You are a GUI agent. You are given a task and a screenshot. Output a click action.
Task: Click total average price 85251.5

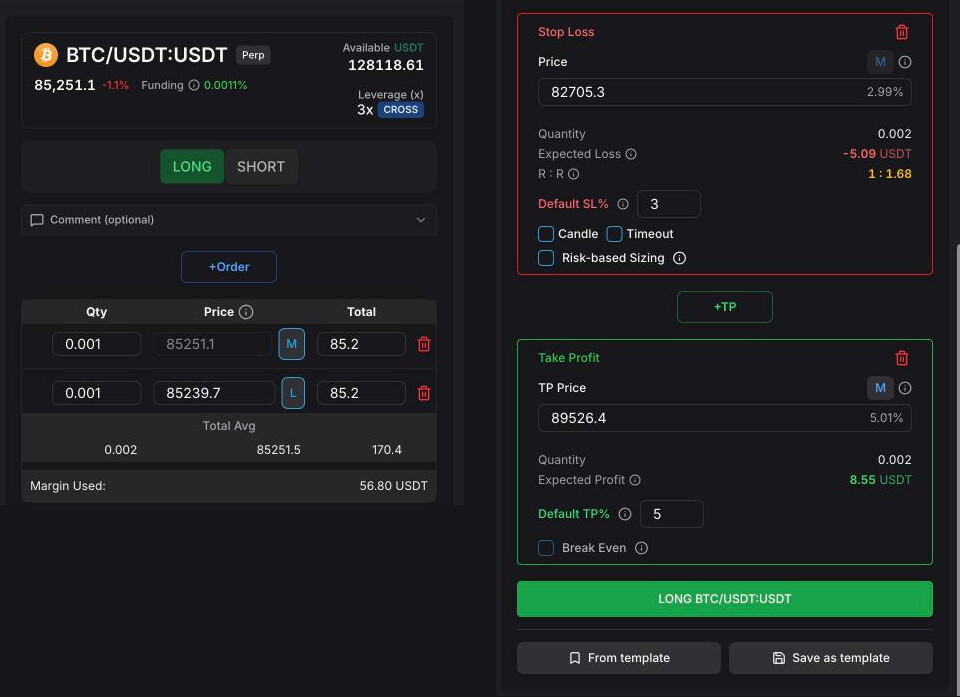point(279,450)
